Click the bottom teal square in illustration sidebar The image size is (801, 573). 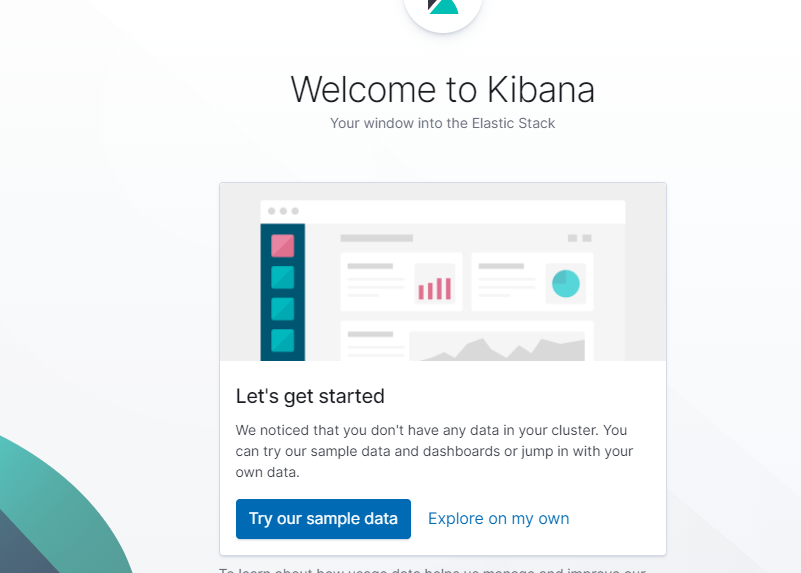coord(282,341)
